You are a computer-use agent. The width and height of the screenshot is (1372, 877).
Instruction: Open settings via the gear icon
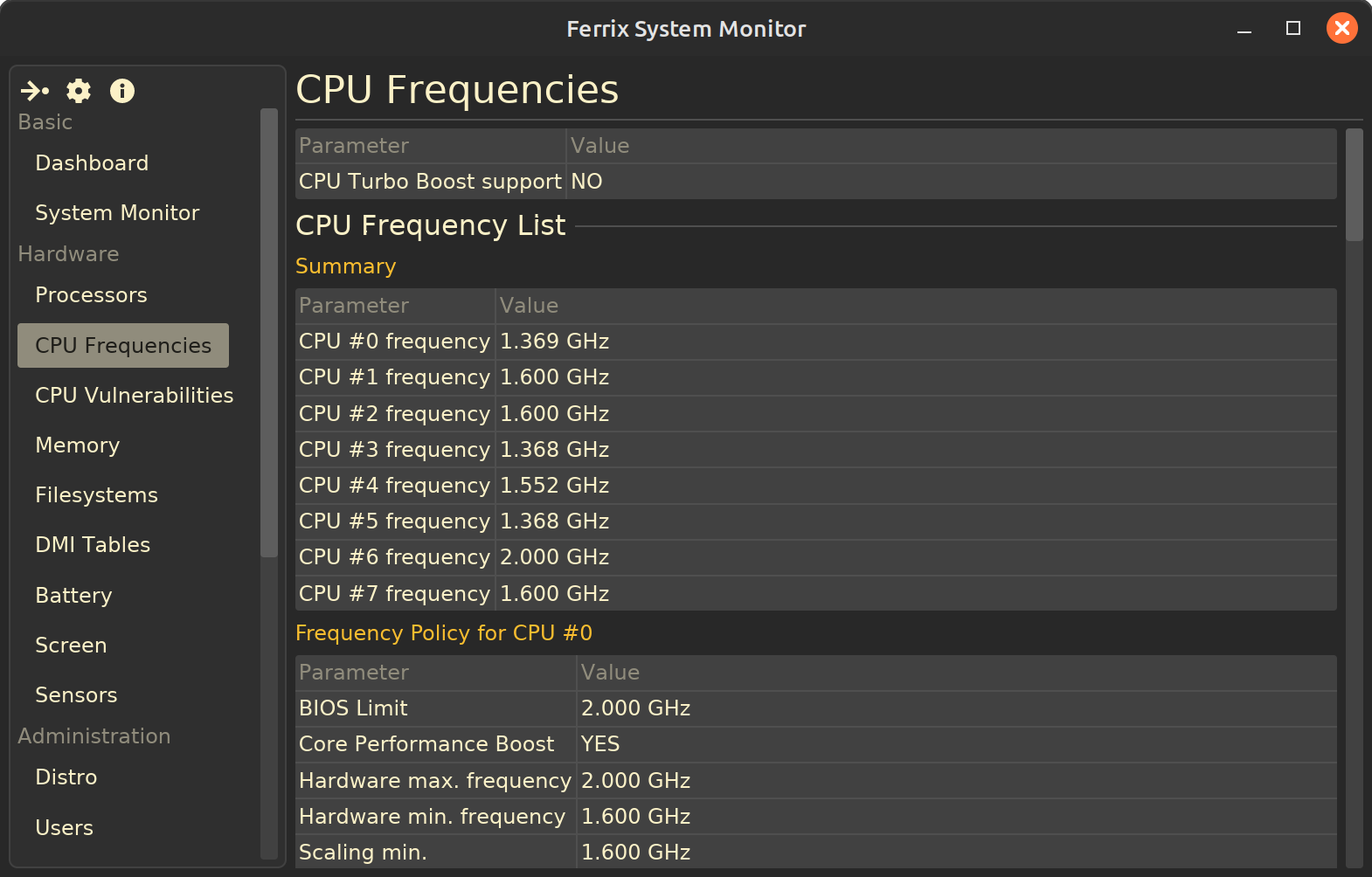click(x=79, y=91)
